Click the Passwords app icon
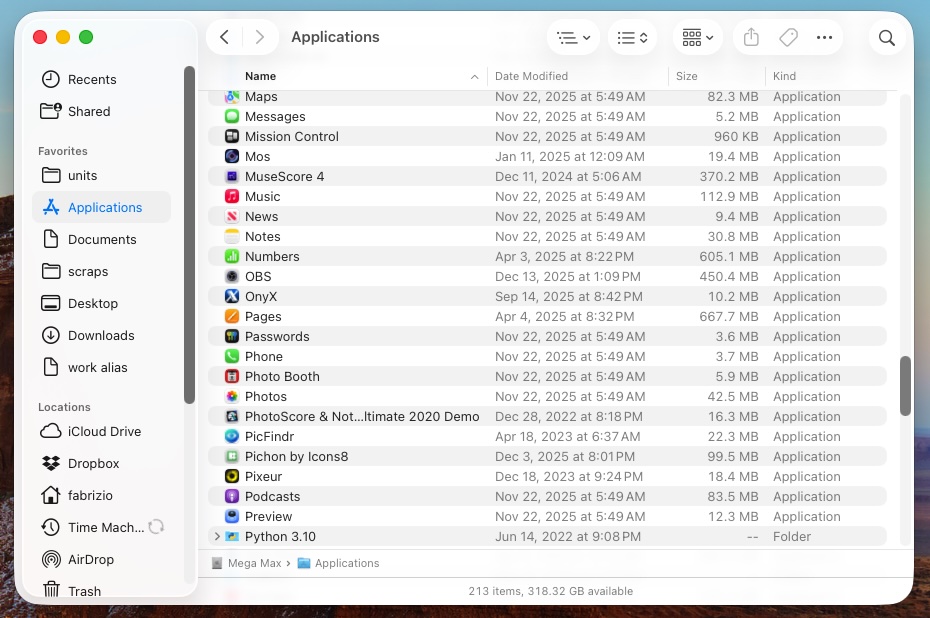This screenshot has width=930, height=618. (x=232, y=336)
